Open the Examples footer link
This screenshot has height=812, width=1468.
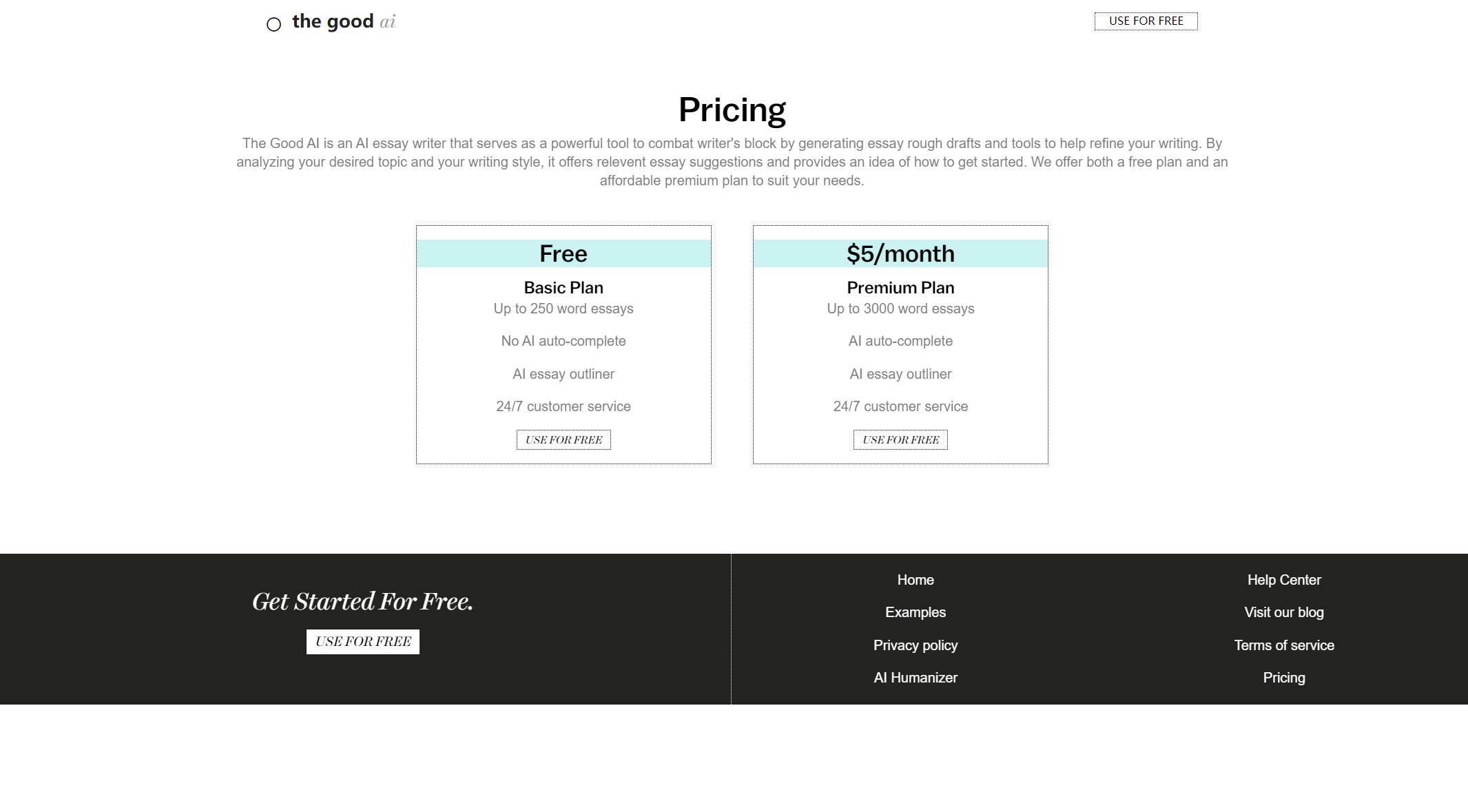pos(915,612)
